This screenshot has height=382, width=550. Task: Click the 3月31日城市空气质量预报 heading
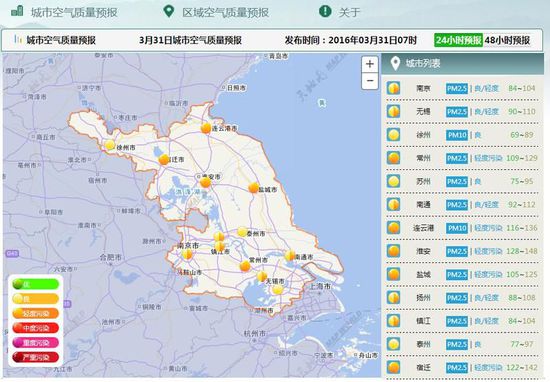(190, 40)
